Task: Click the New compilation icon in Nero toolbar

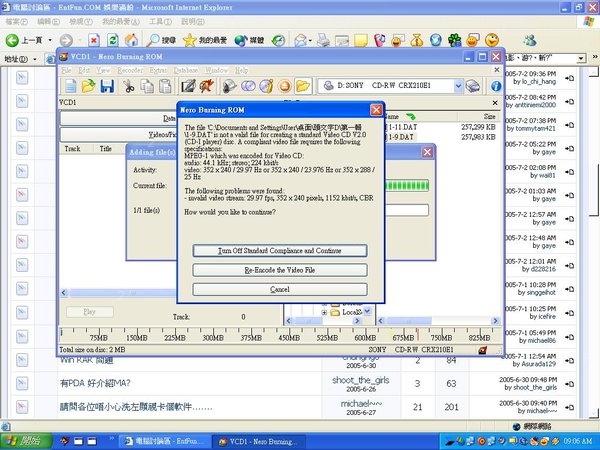Action: click(x=70, y=86)
